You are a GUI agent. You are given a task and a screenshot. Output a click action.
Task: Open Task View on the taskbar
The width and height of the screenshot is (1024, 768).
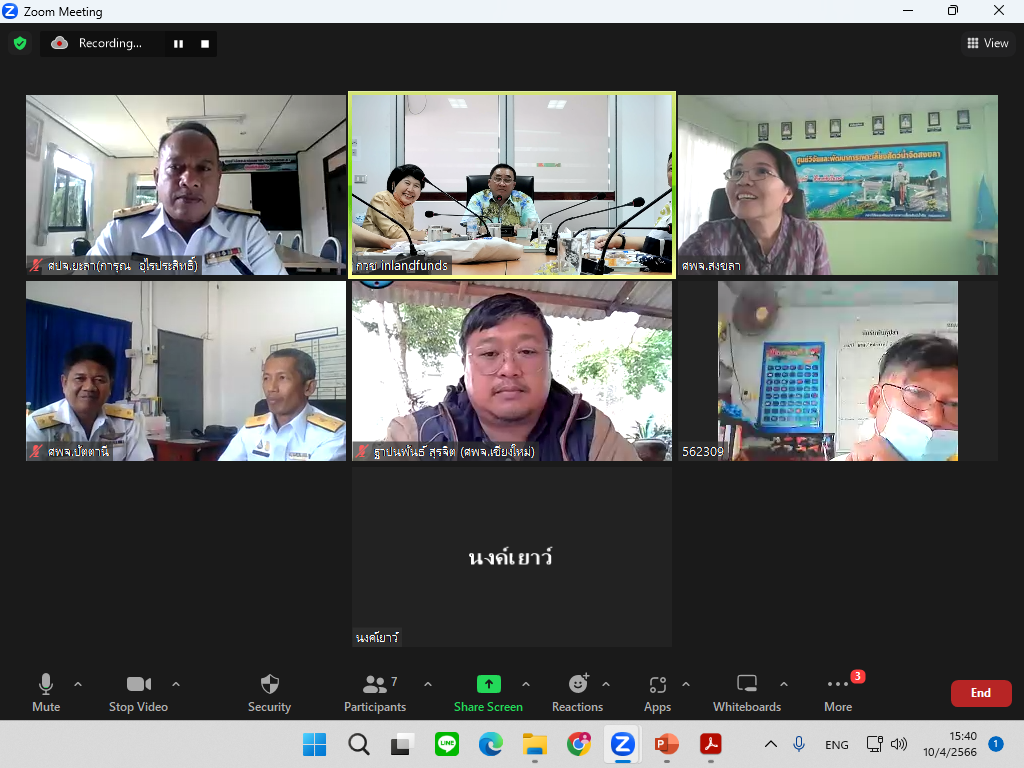tap(402, 744)
